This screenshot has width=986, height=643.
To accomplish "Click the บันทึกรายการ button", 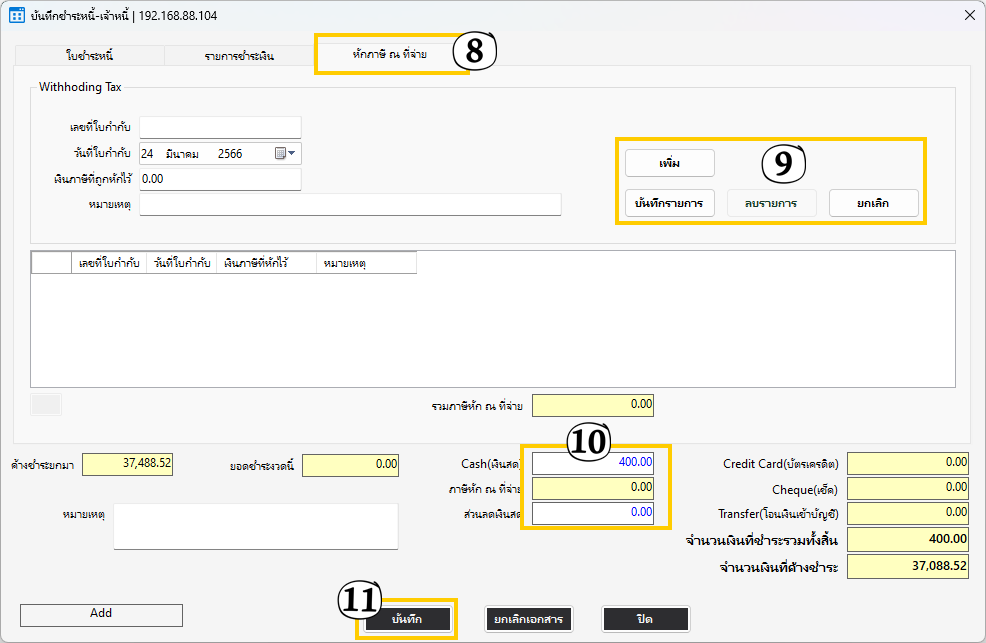I will (670, 203).
